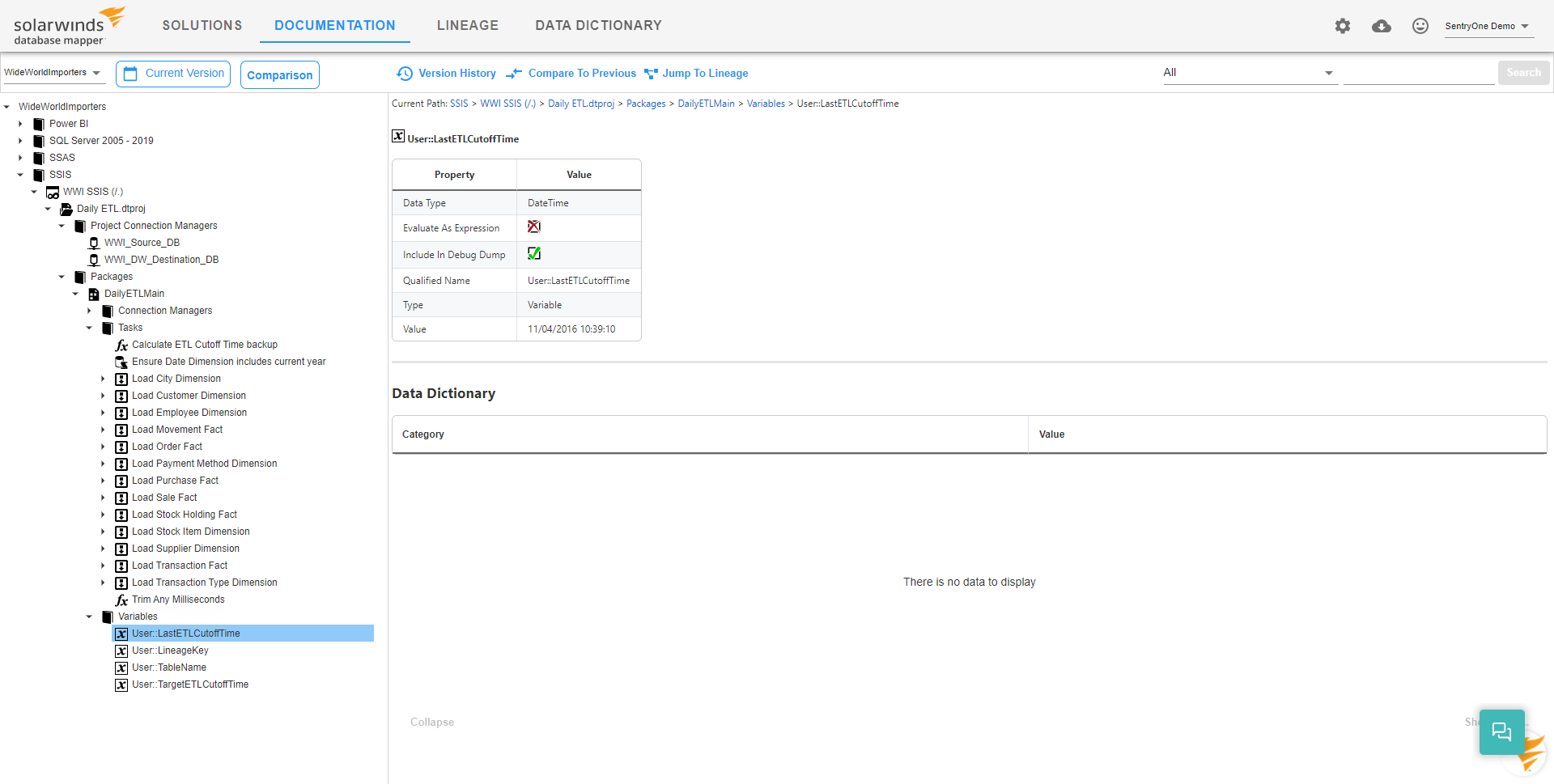1554x784 pixels.
Task: Select Load Stock Holding Fact tree item
Action: [185, 515]
